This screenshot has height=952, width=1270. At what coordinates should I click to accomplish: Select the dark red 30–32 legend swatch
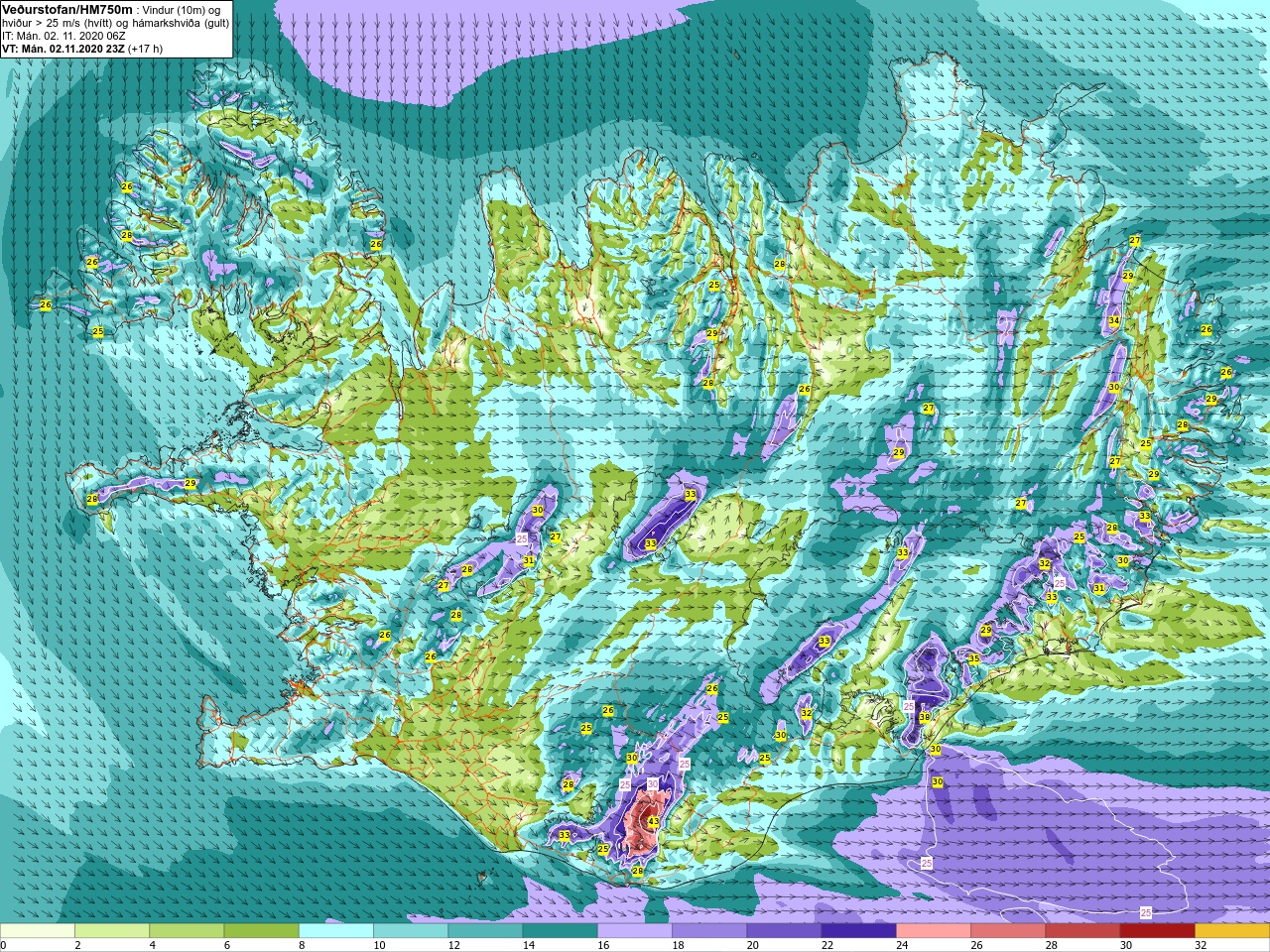click(x=1157, y=931)
